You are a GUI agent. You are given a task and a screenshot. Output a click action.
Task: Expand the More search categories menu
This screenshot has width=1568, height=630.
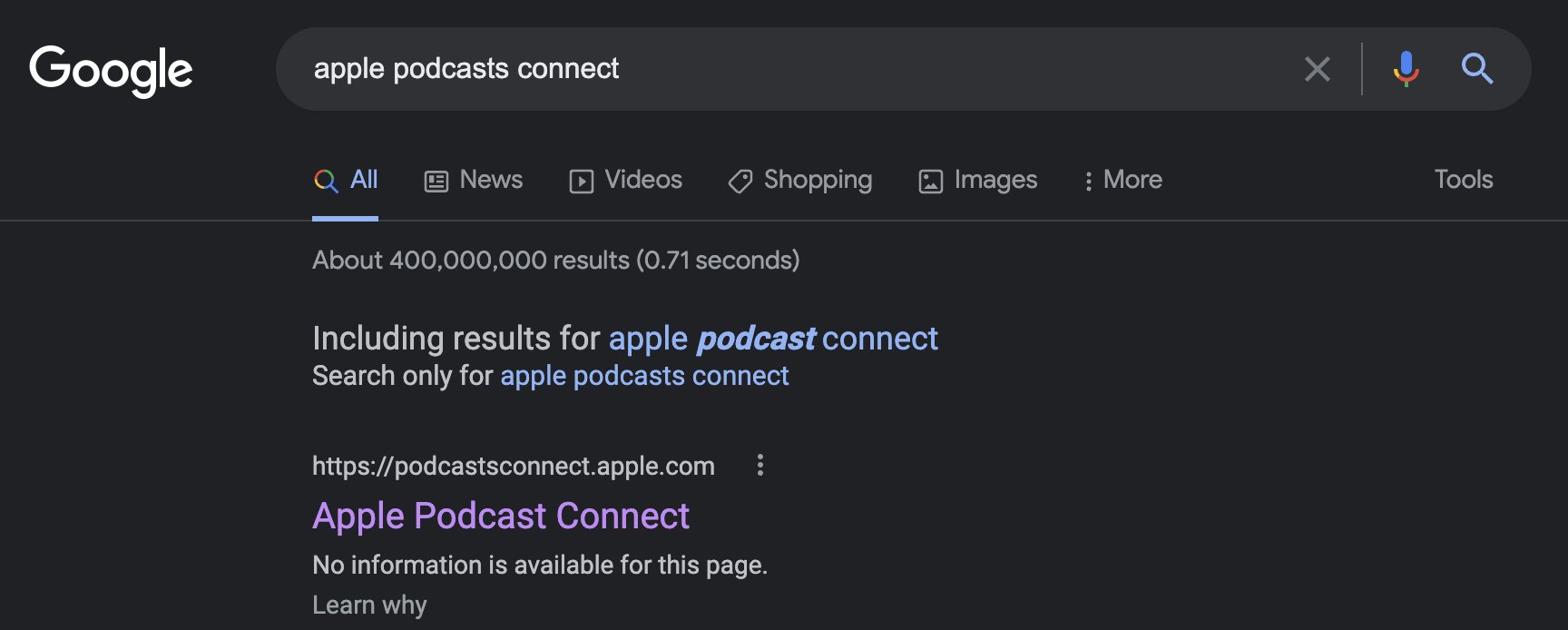(x=1122, y=180)
